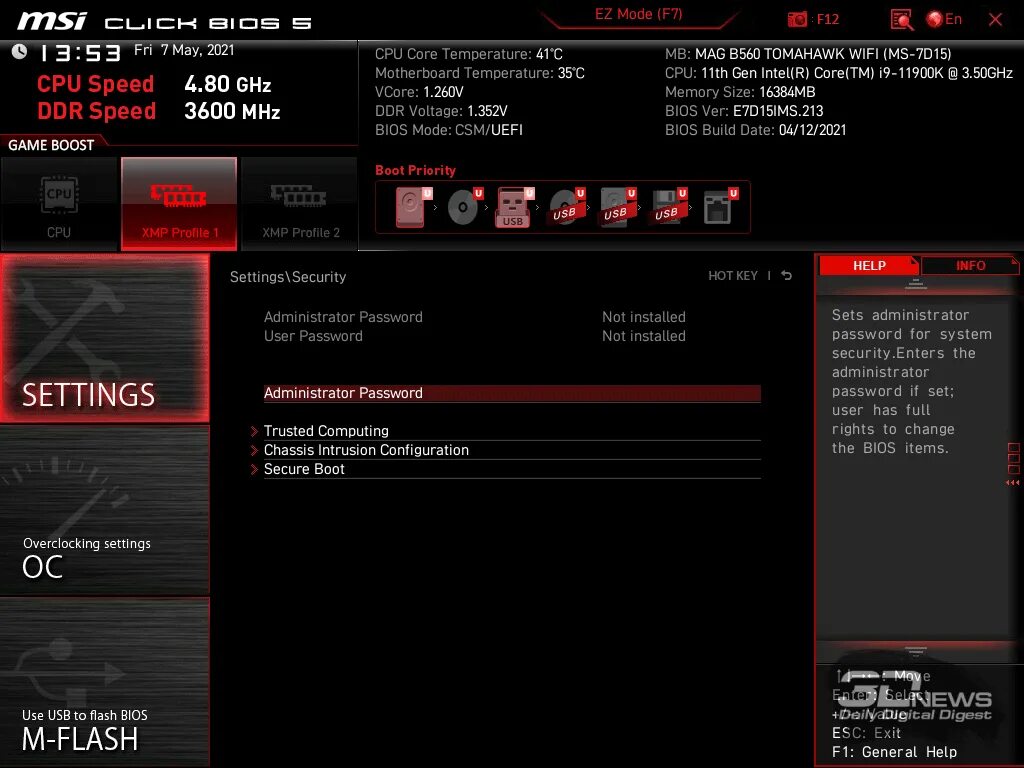
Task: Select the USB optical drive boot icon
Action: (x=566, y=207)
